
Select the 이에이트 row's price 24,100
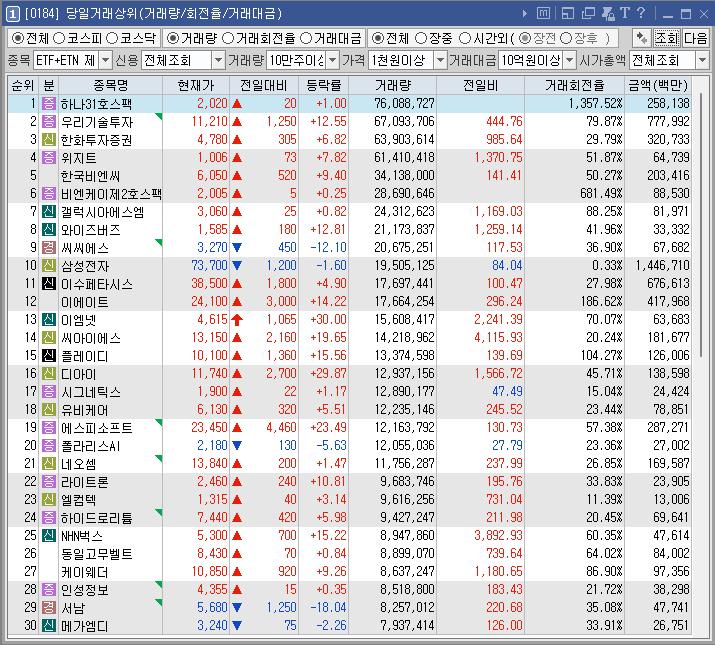coord(209,302)
